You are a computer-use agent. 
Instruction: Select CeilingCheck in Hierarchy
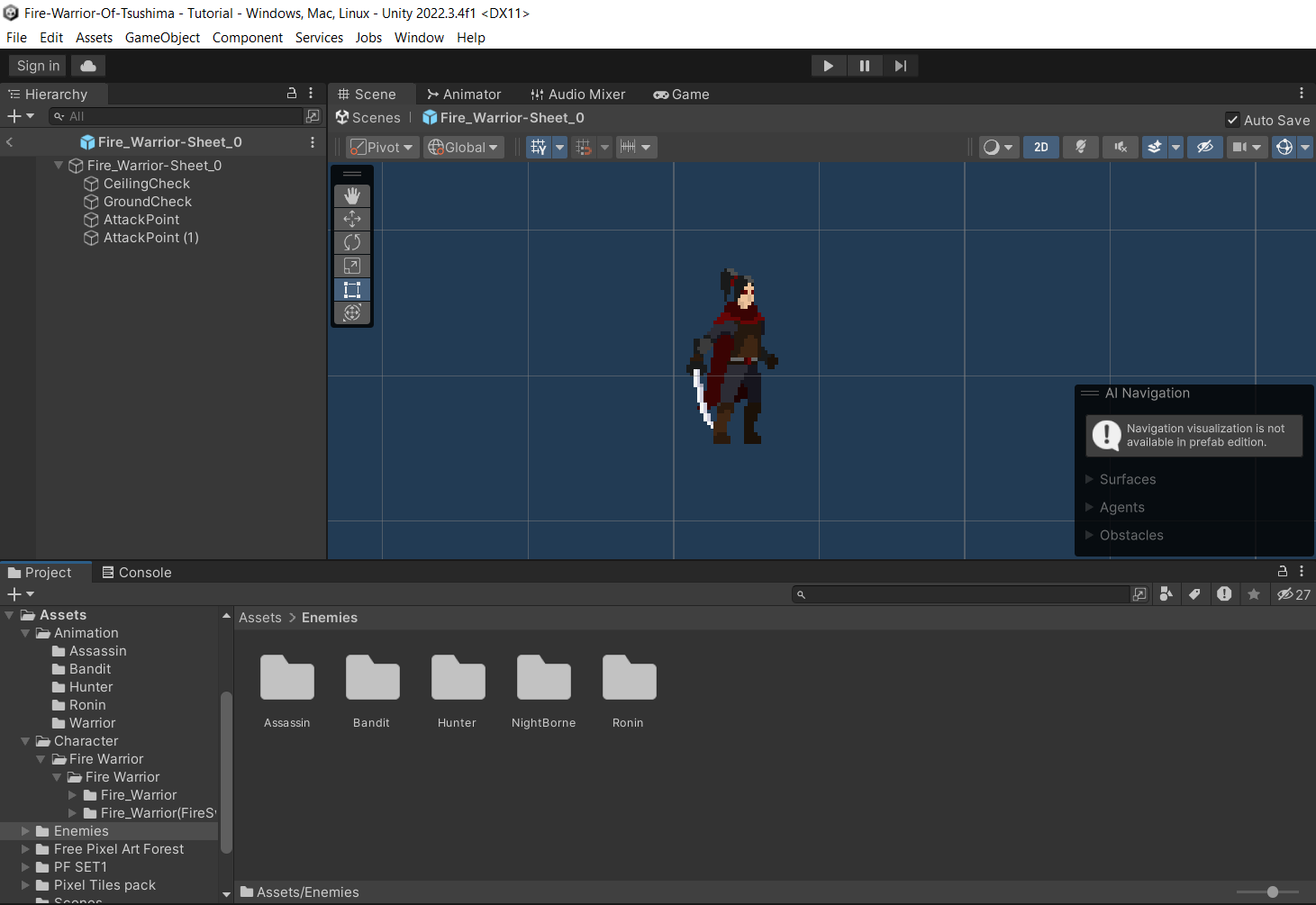point(147,184)
